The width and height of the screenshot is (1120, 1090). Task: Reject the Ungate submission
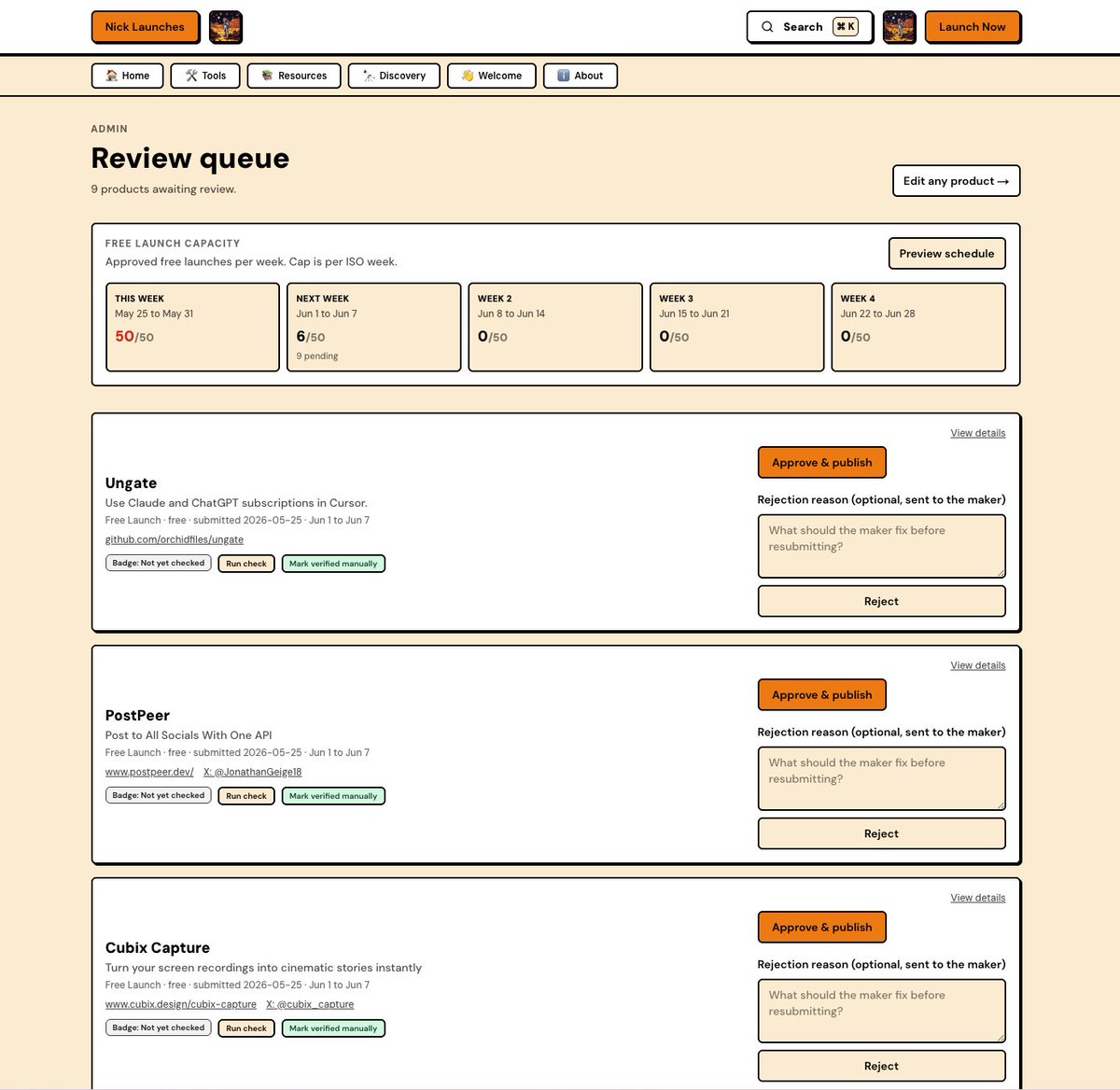coord(881,602)
